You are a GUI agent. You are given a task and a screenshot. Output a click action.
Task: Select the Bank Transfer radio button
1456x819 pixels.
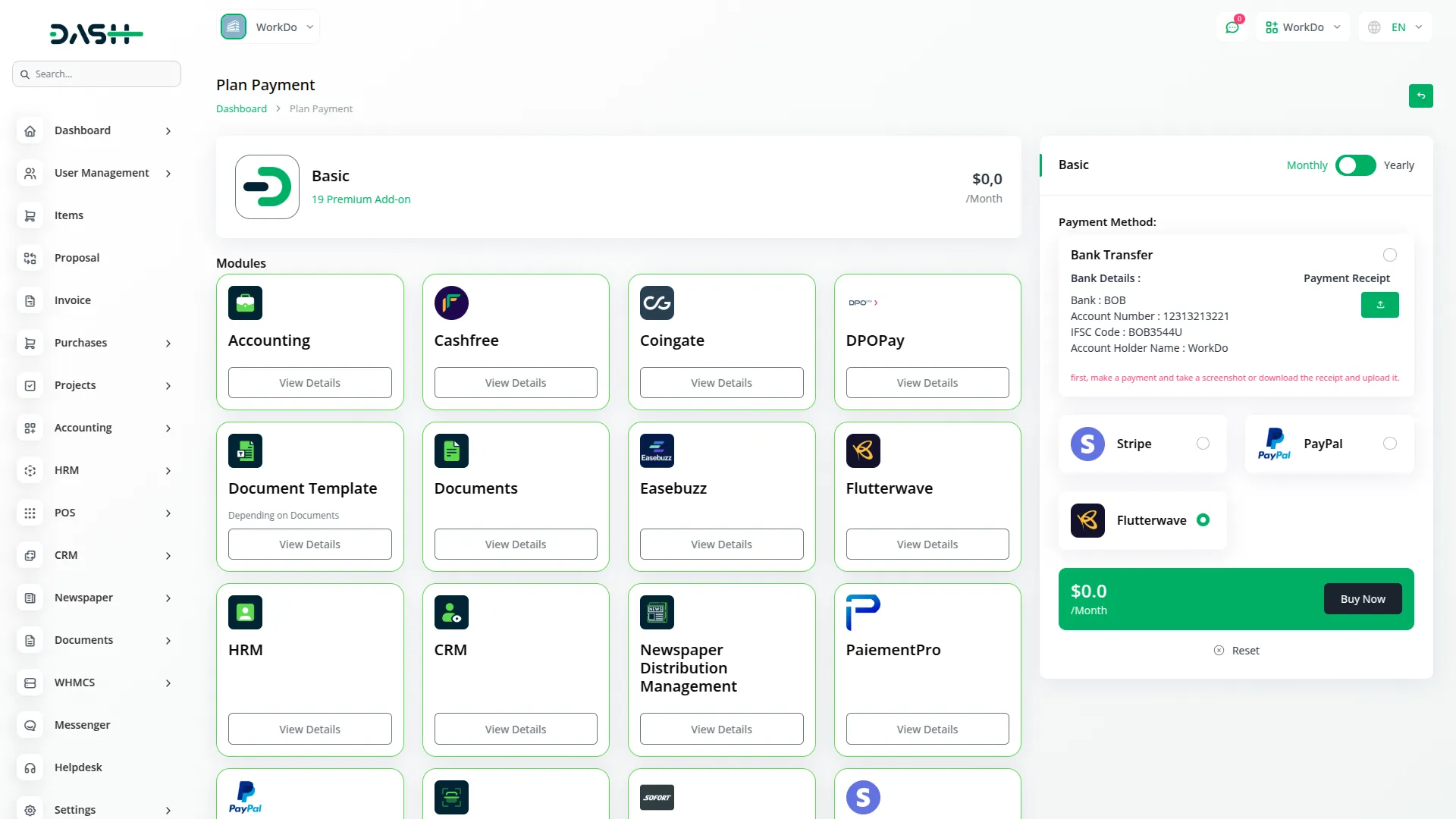tap(1389, 255)
